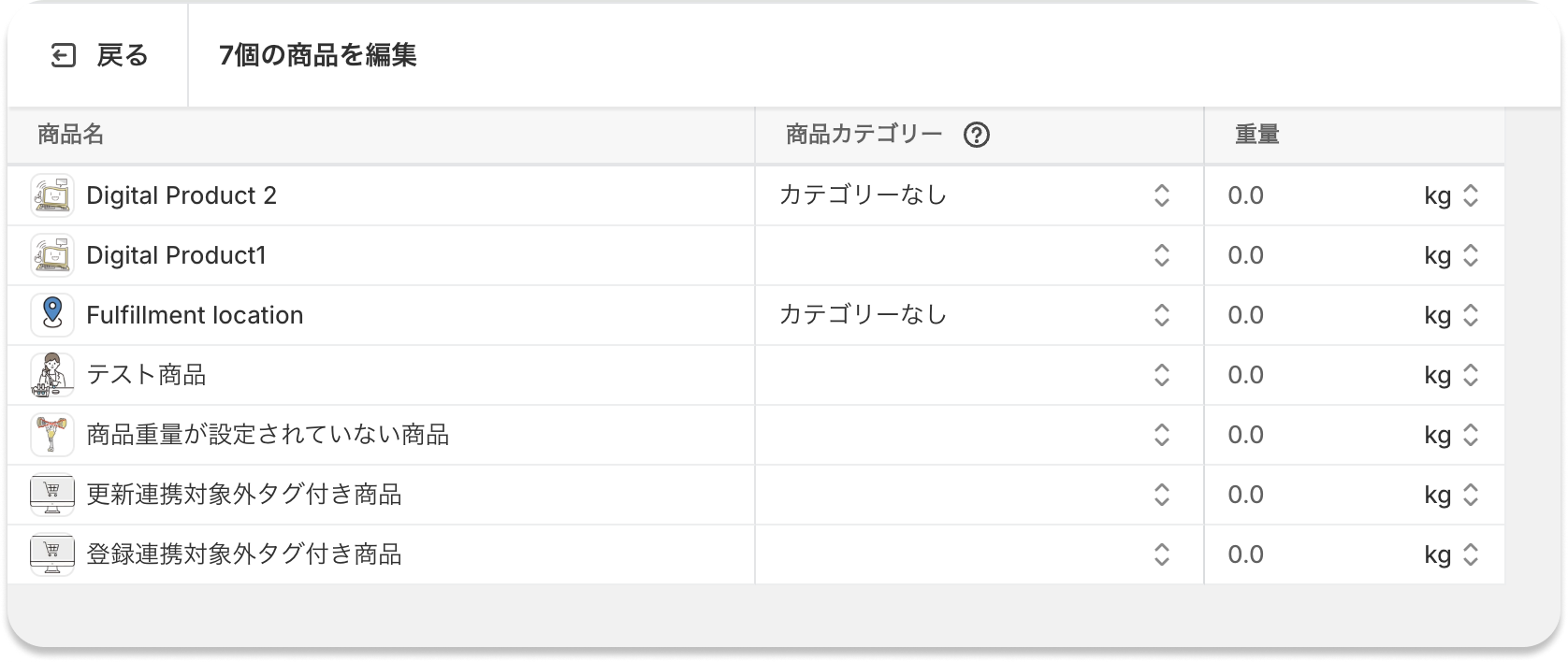The width and height of the screenshot is (1568, 662).
Task: Click the thumbnail beside テスト商品
Action: coord(52,375)
